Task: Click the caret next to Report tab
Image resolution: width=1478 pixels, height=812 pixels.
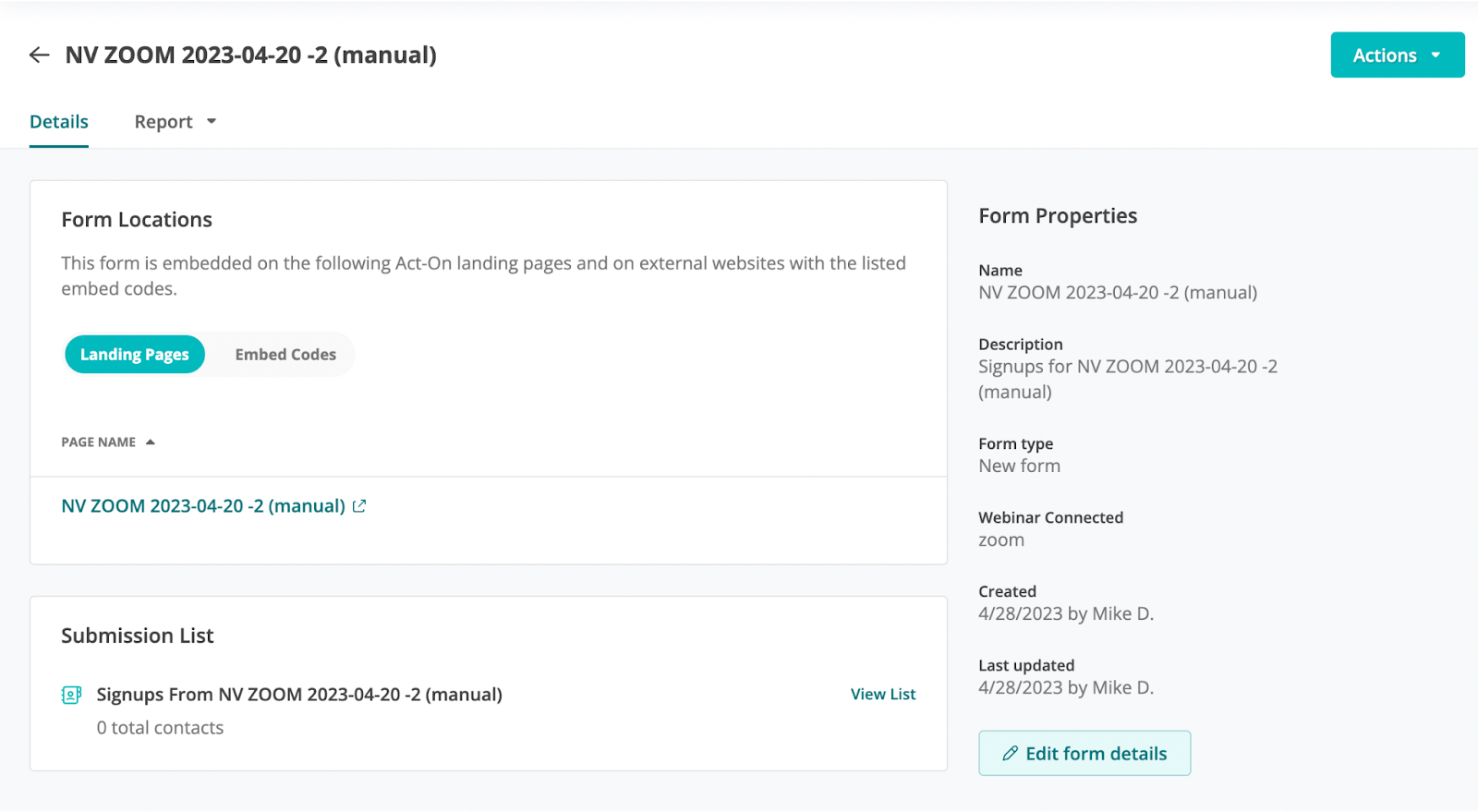Action: [212, 122]
